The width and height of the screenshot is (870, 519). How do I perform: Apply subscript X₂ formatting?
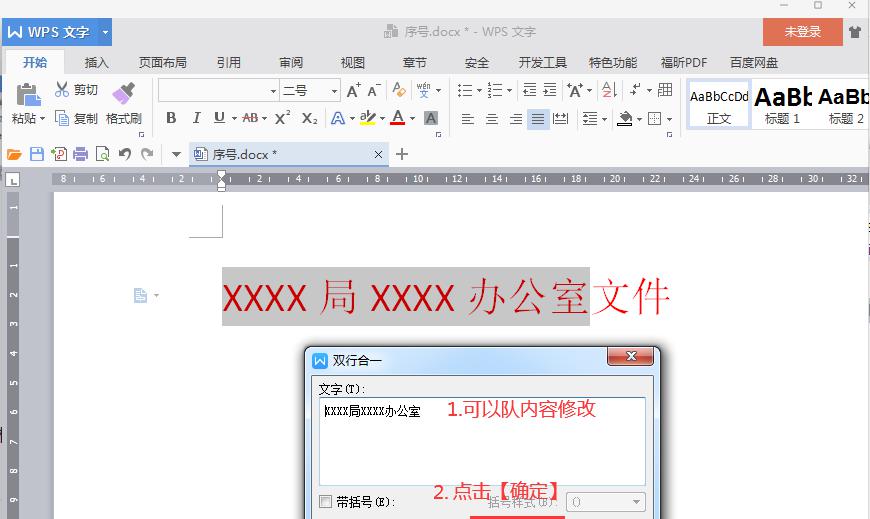click(310, 118)
